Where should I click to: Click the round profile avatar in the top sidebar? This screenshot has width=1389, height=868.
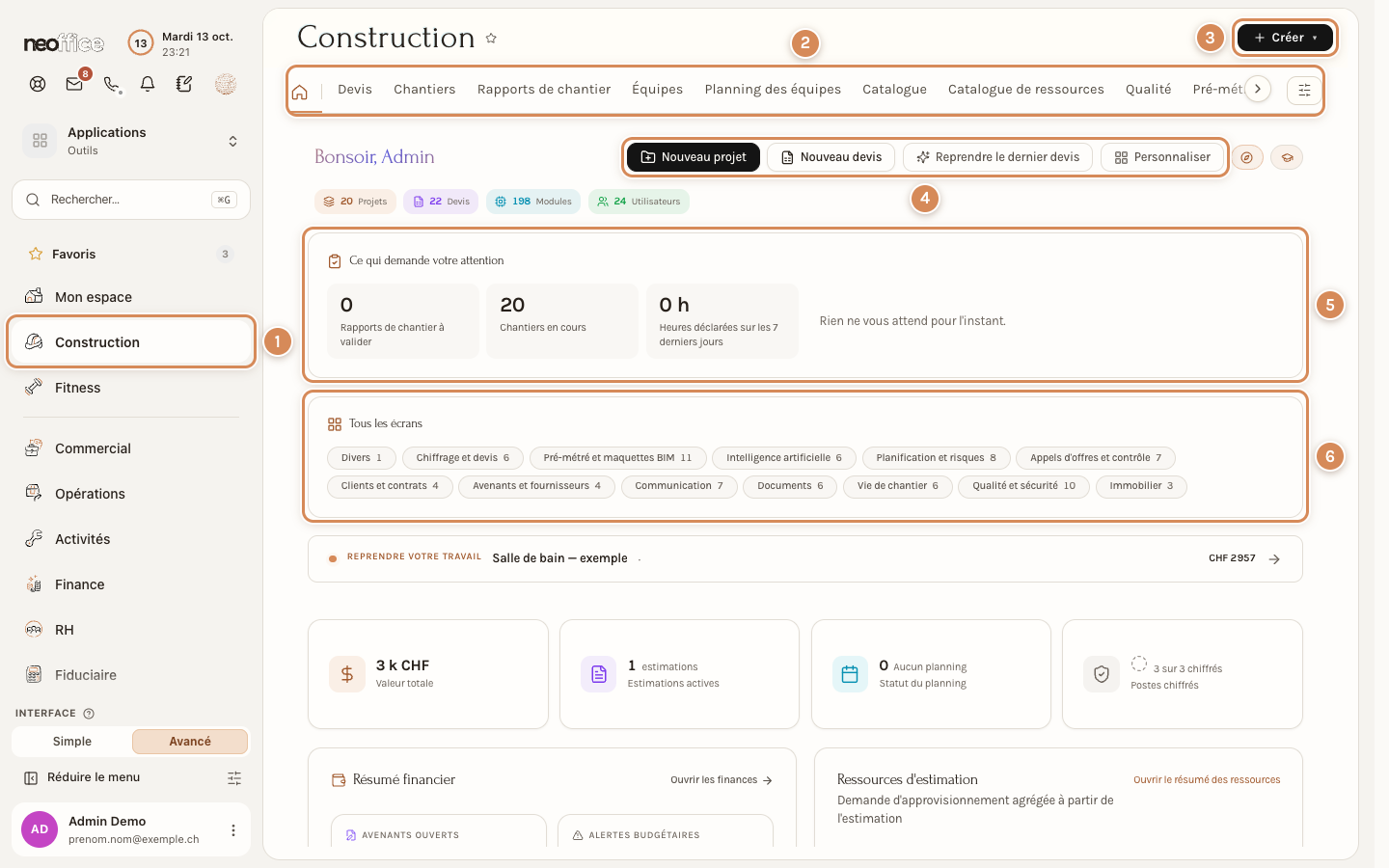226,84
